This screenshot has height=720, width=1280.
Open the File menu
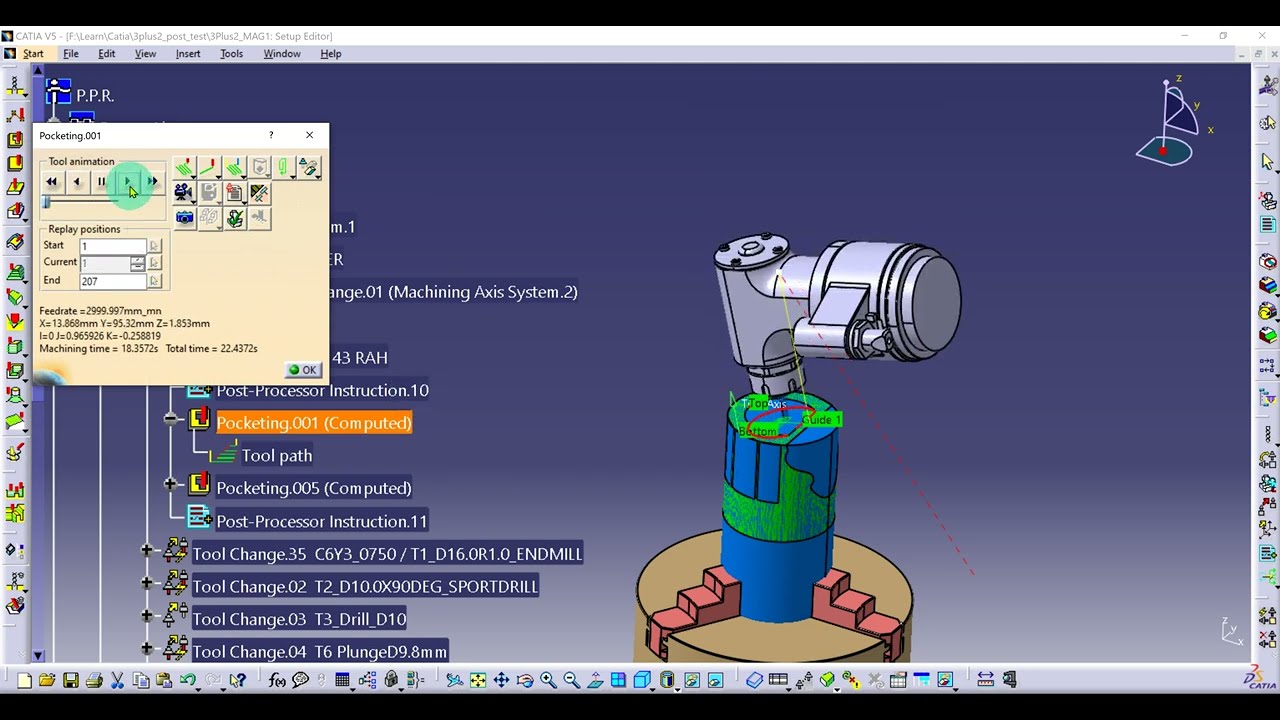pos(71,54)
